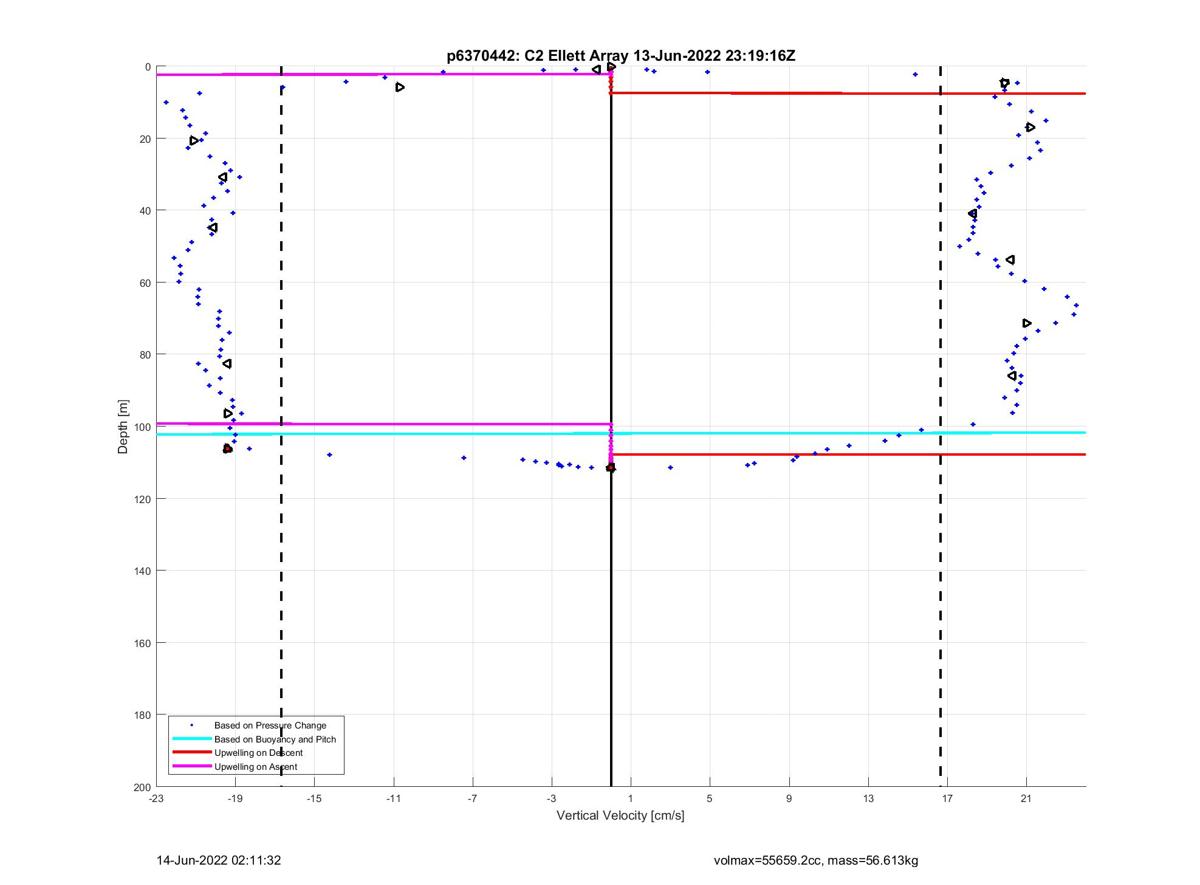Click legend entry "Based on Pressure Change"
Viewport: 1200px width, 885px height.
click(x=270, y=725)
